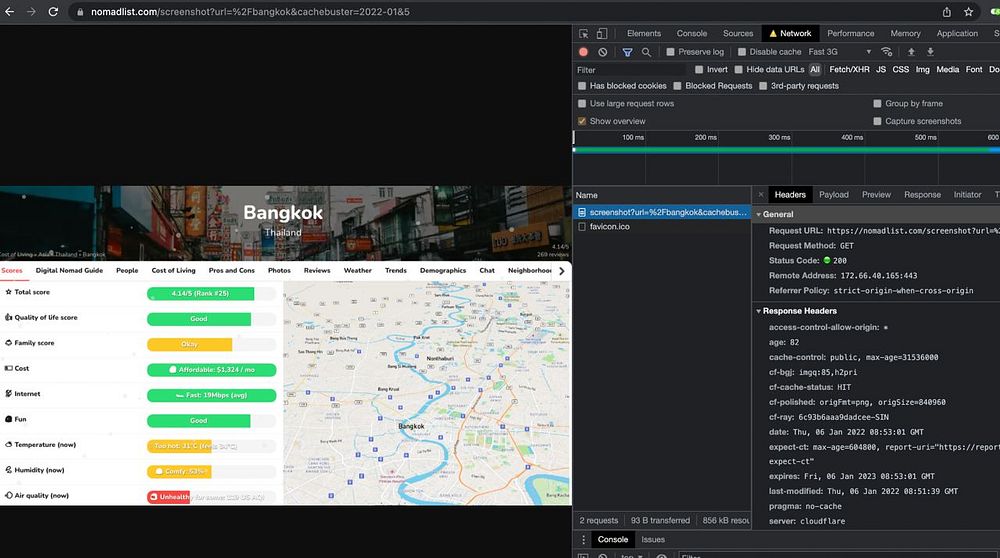Open network conditions wifi icon
This screenshot has height=558, width=1000.
pos(886,52)
